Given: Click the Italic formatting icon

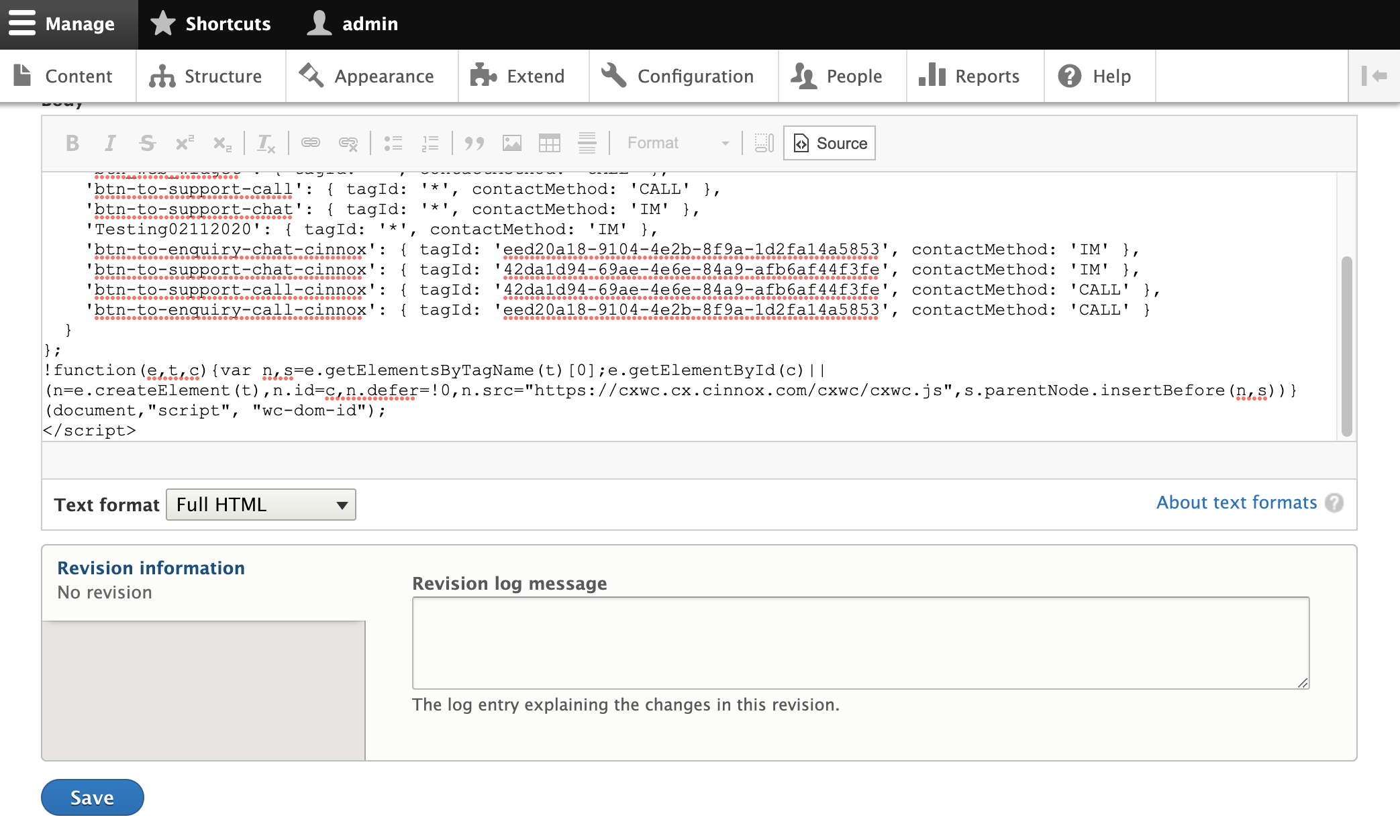Looking at the screenshot, I should tap(110, 143).
